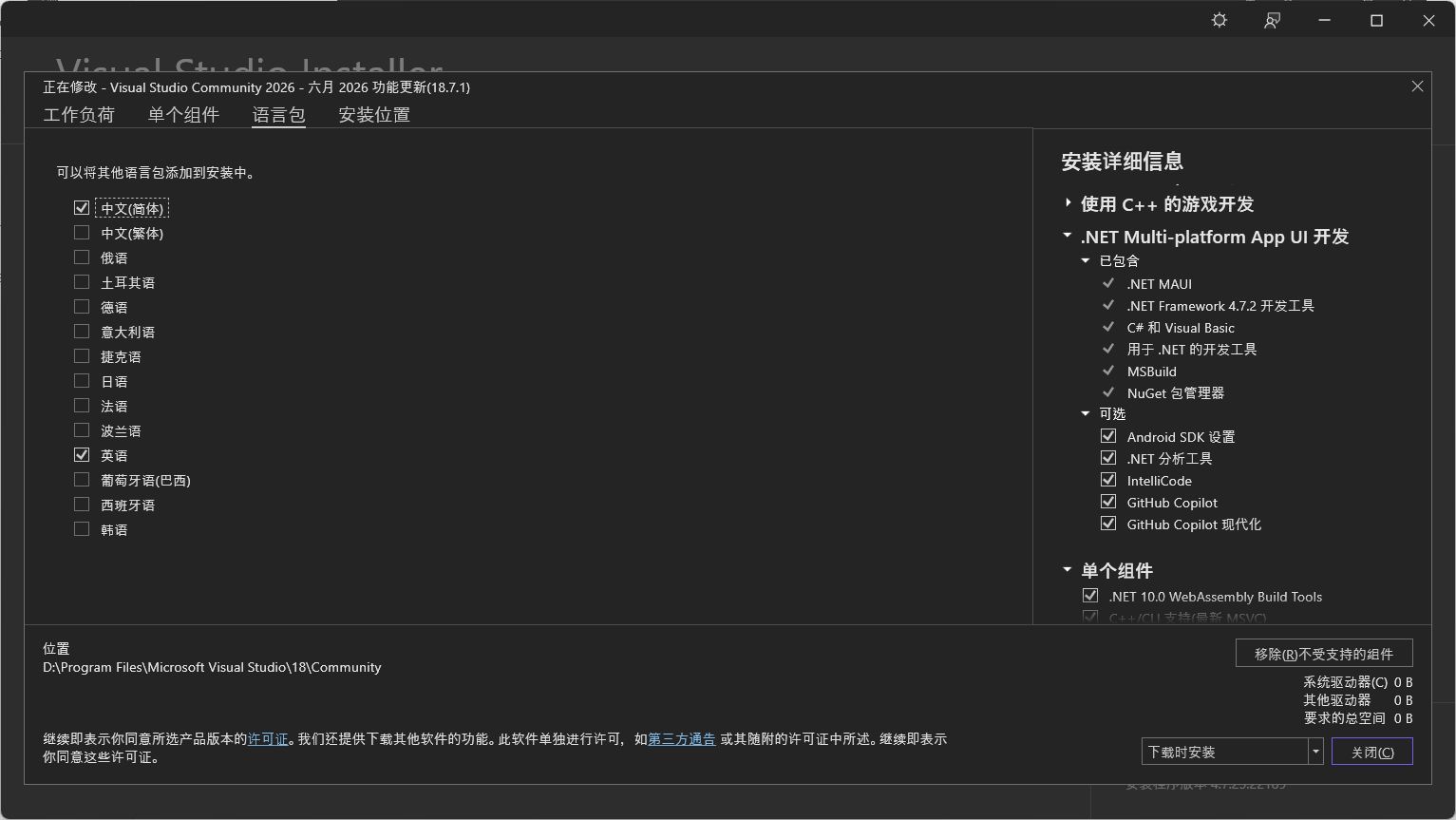Check the 韩语 language pack
Screen dimensions: 1456x820
point(82,529)
